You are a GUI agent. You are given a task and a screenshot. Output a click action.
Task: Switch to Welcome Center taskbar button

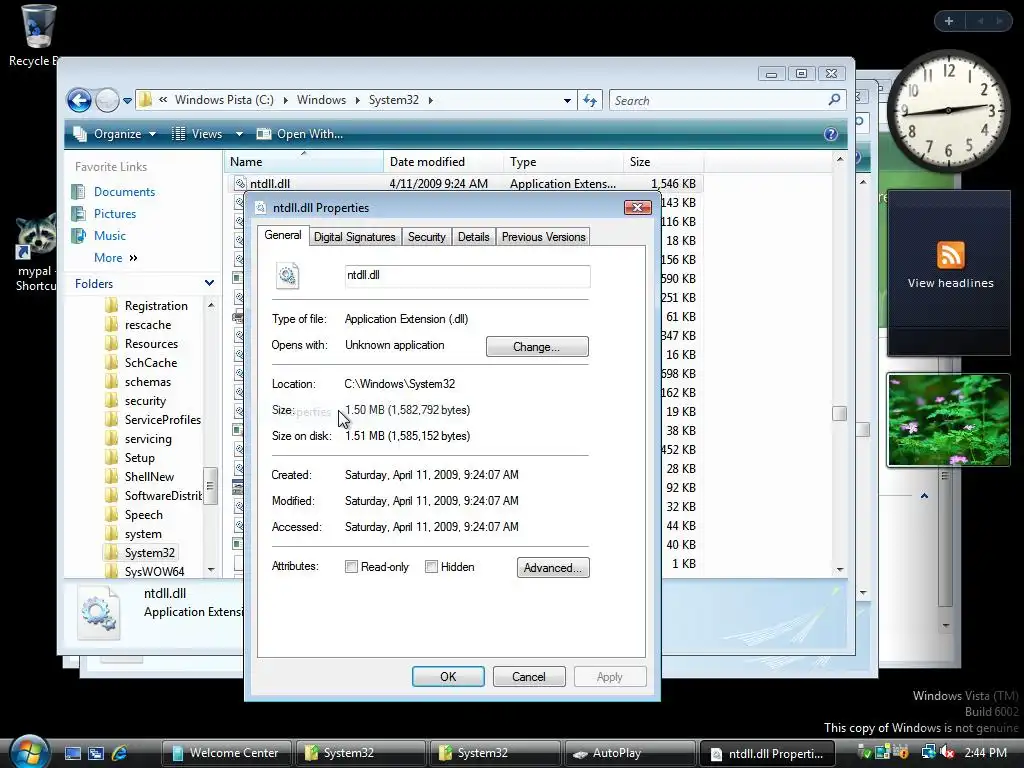click(x=226, y=753)
